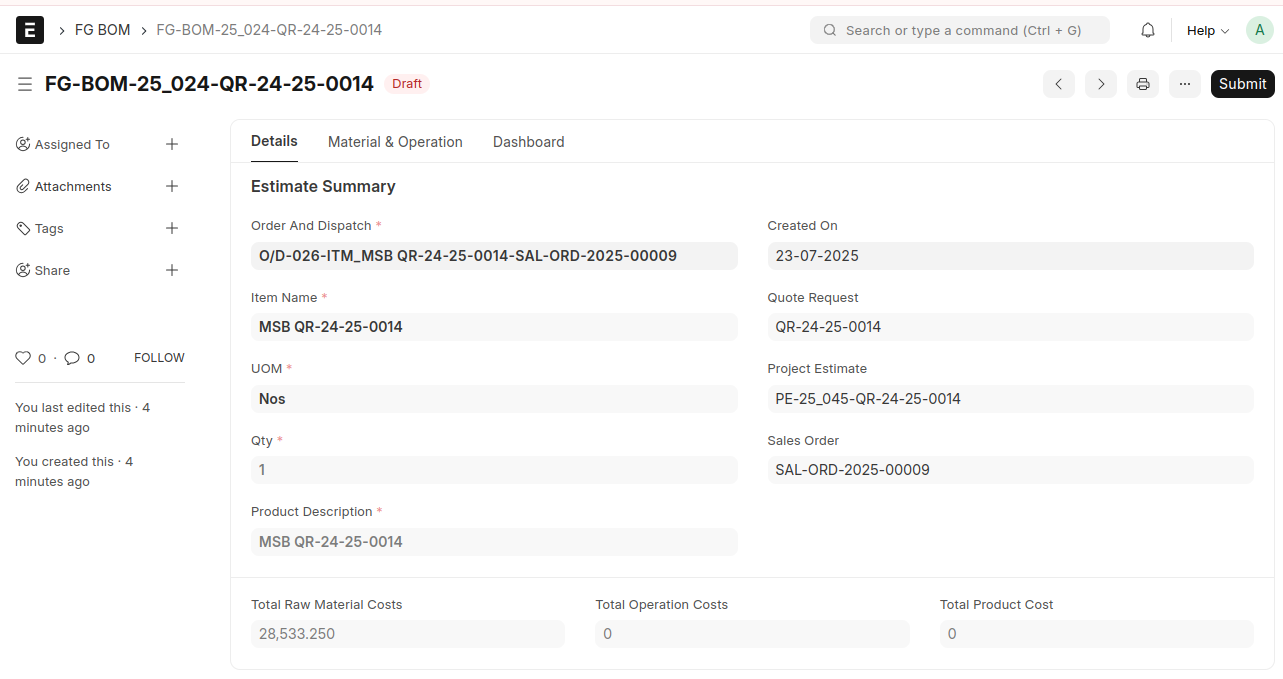Go to next document arrow
The height and width of the screenshot is (679, 1283).
(1101, 84)
